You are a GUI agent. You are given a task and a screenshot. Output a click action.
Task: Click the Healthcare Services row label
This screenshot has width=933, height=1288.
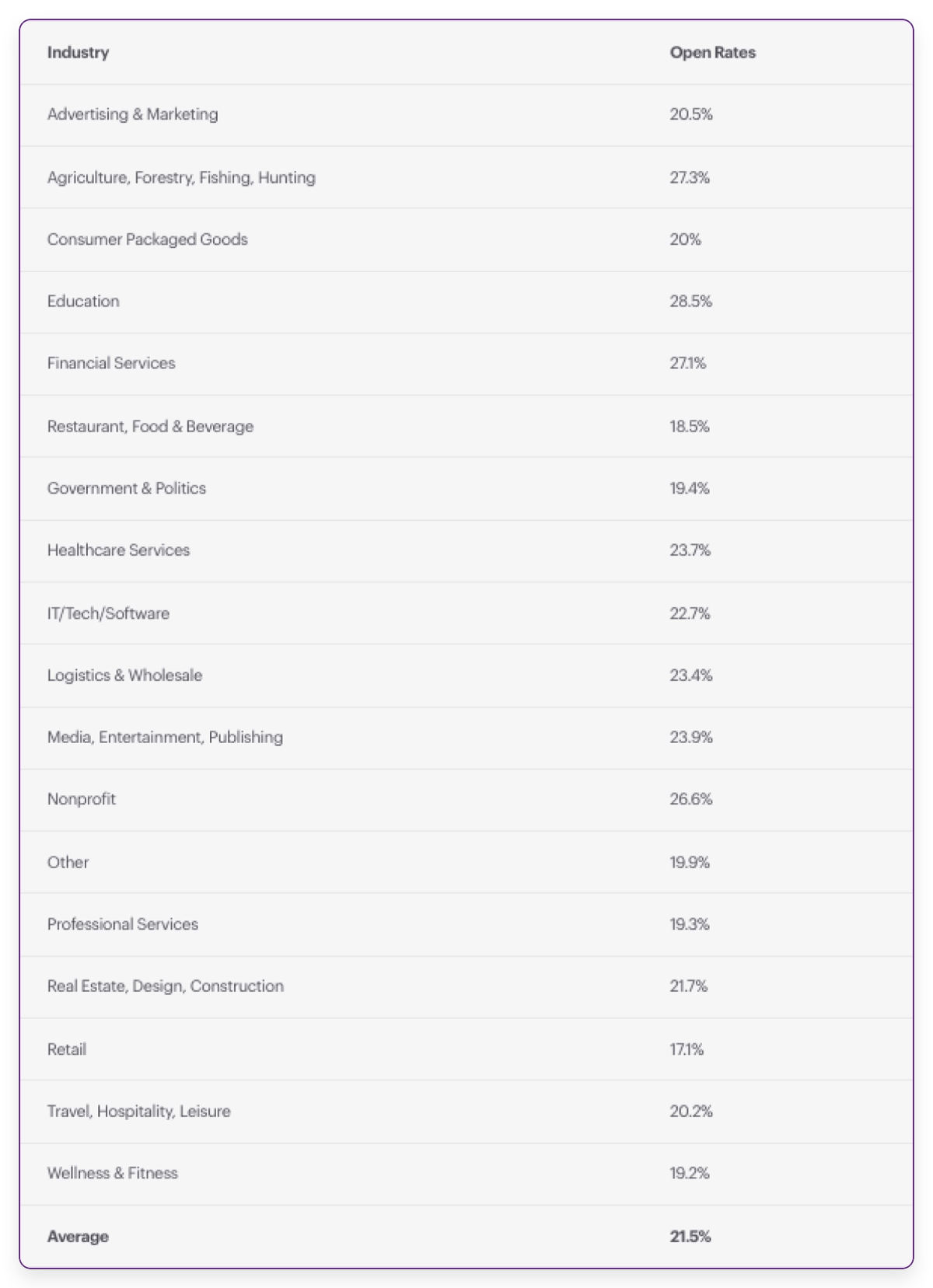[x=118, y=550]
